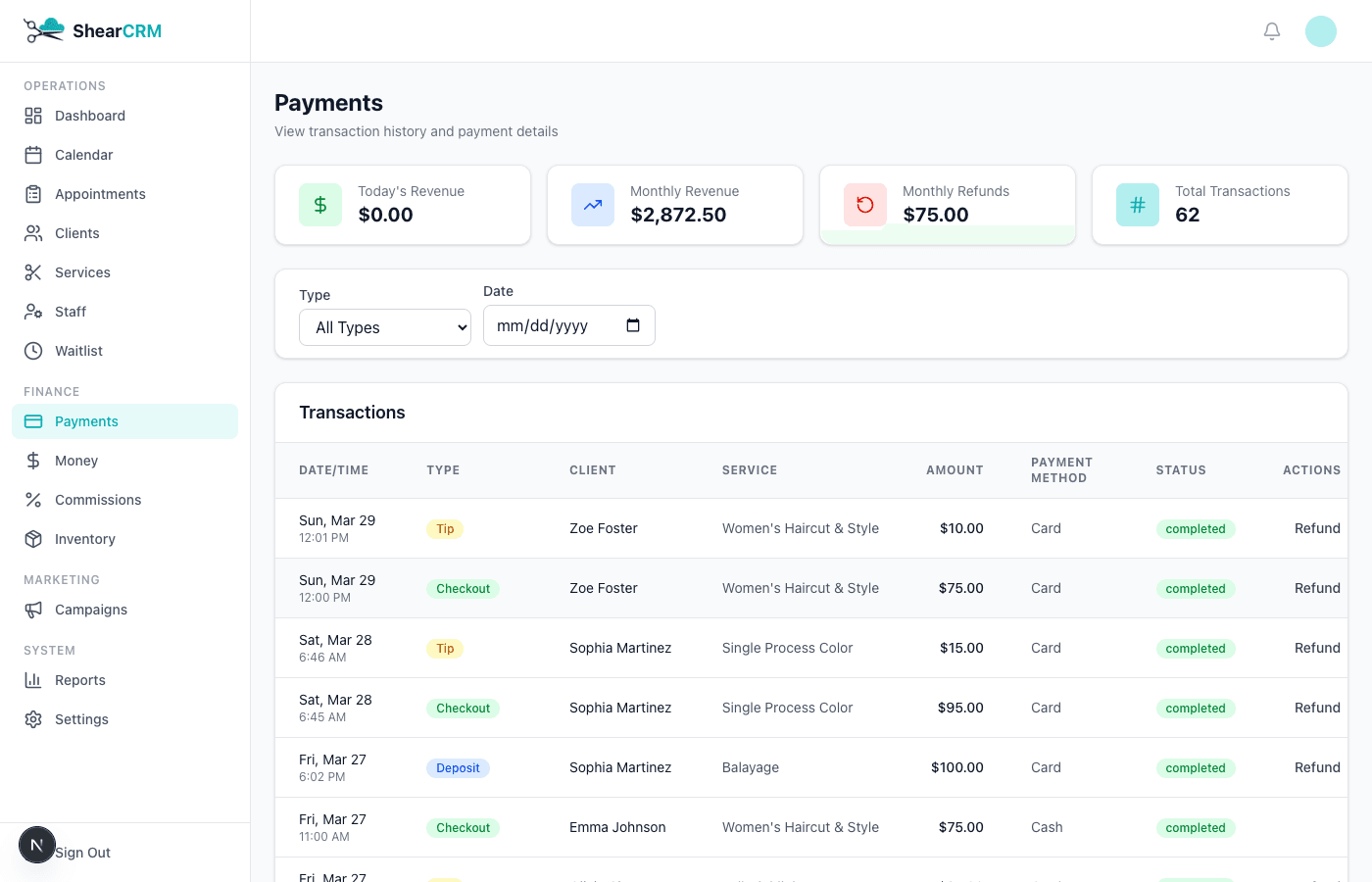Click the Sun, Mar 29 12:00 PM timestamp

tap(337, 588)
